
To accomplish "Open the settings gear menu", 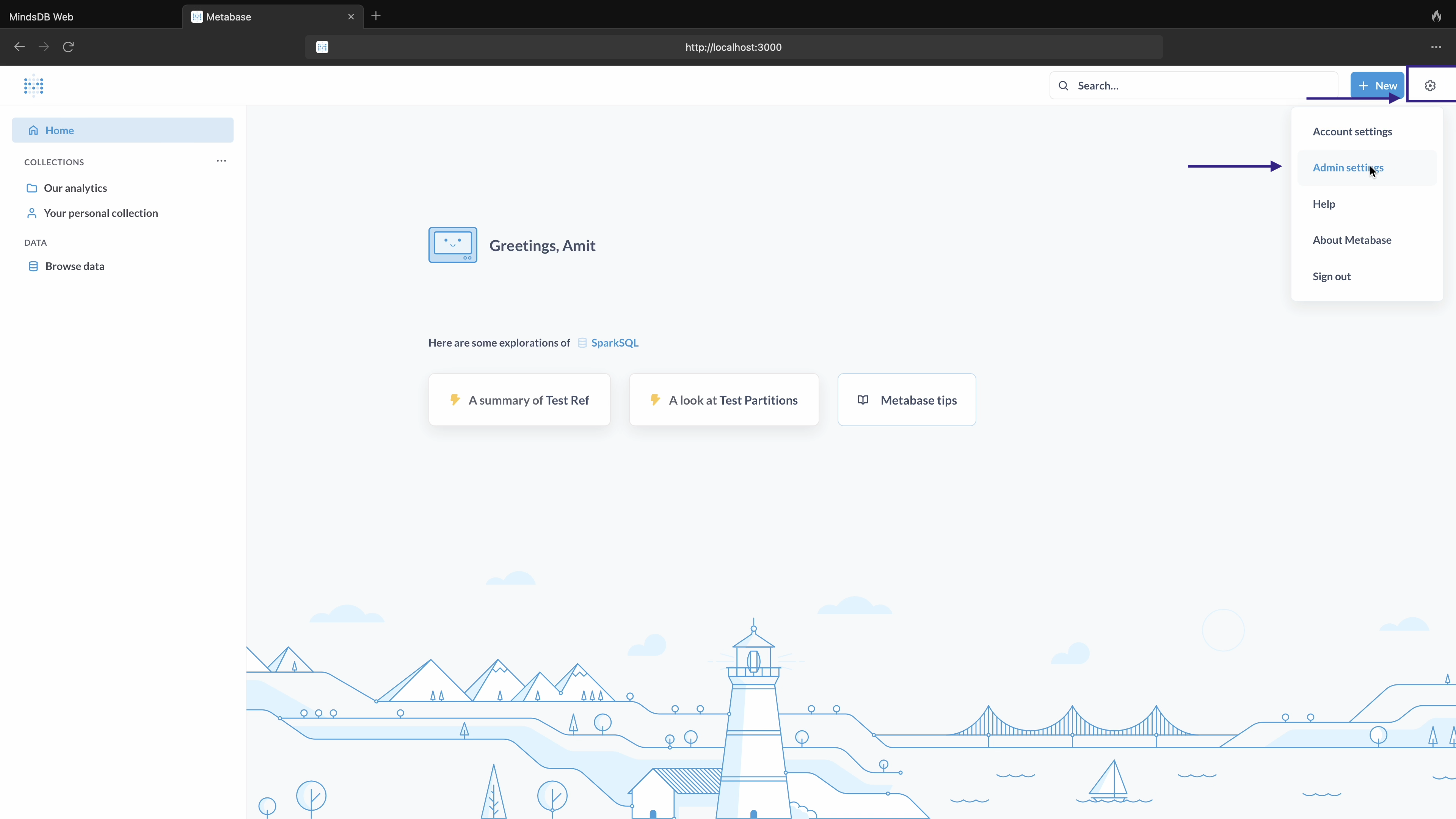I will coord(1430,85).
